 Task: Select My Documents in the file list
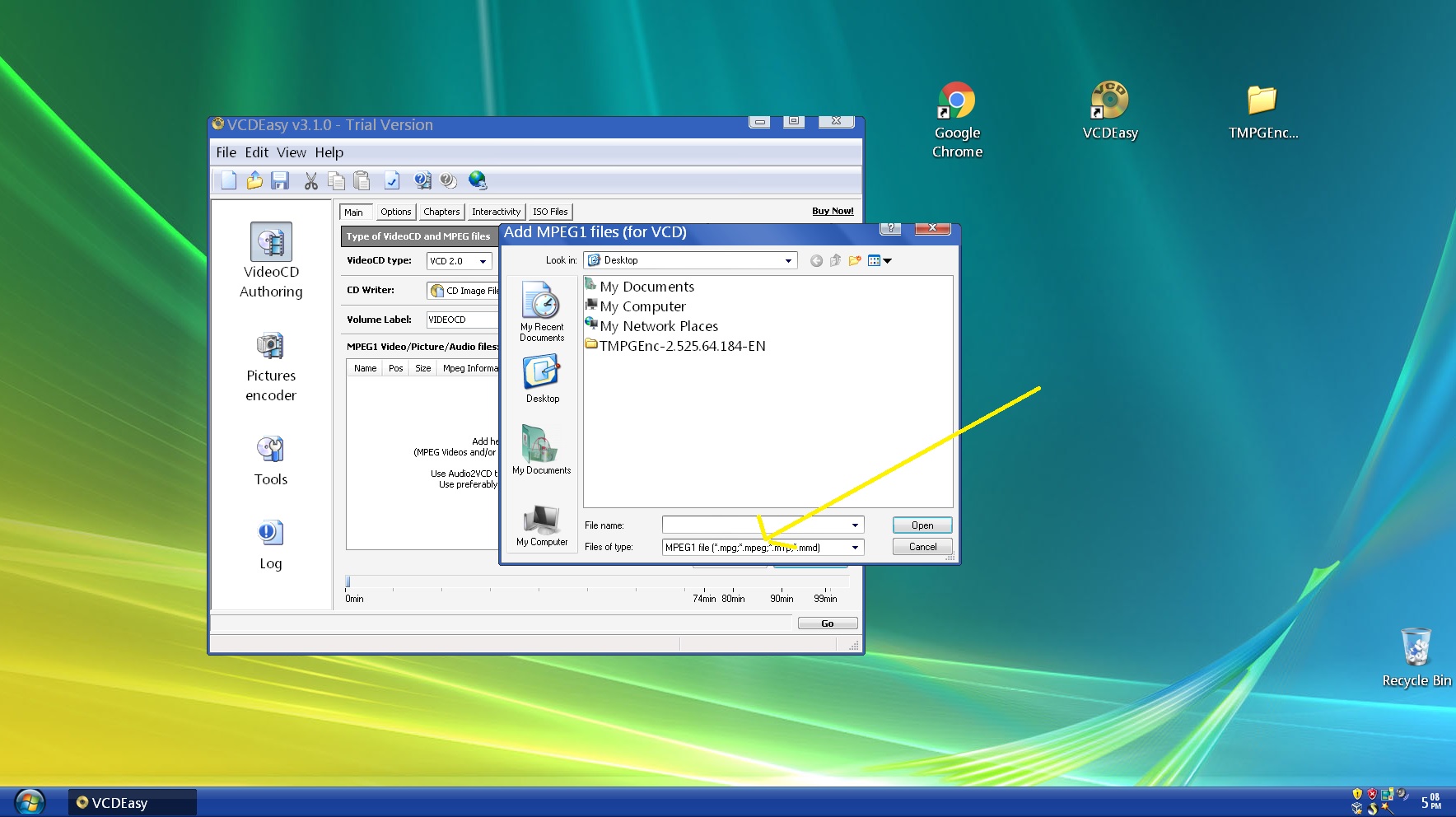coord(639,287)
